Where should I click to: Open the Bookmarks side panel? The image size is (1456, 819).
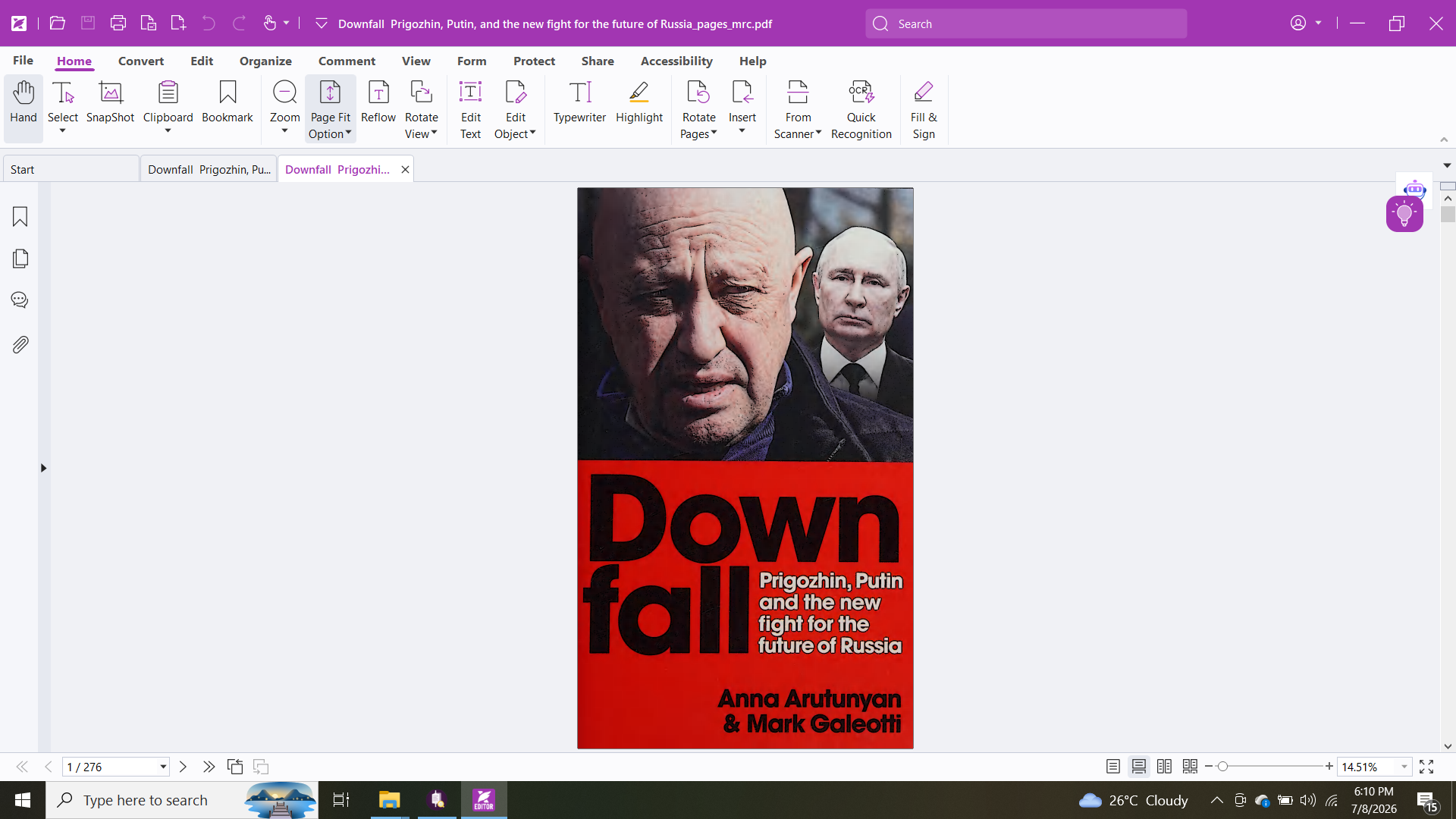[20, 217]
